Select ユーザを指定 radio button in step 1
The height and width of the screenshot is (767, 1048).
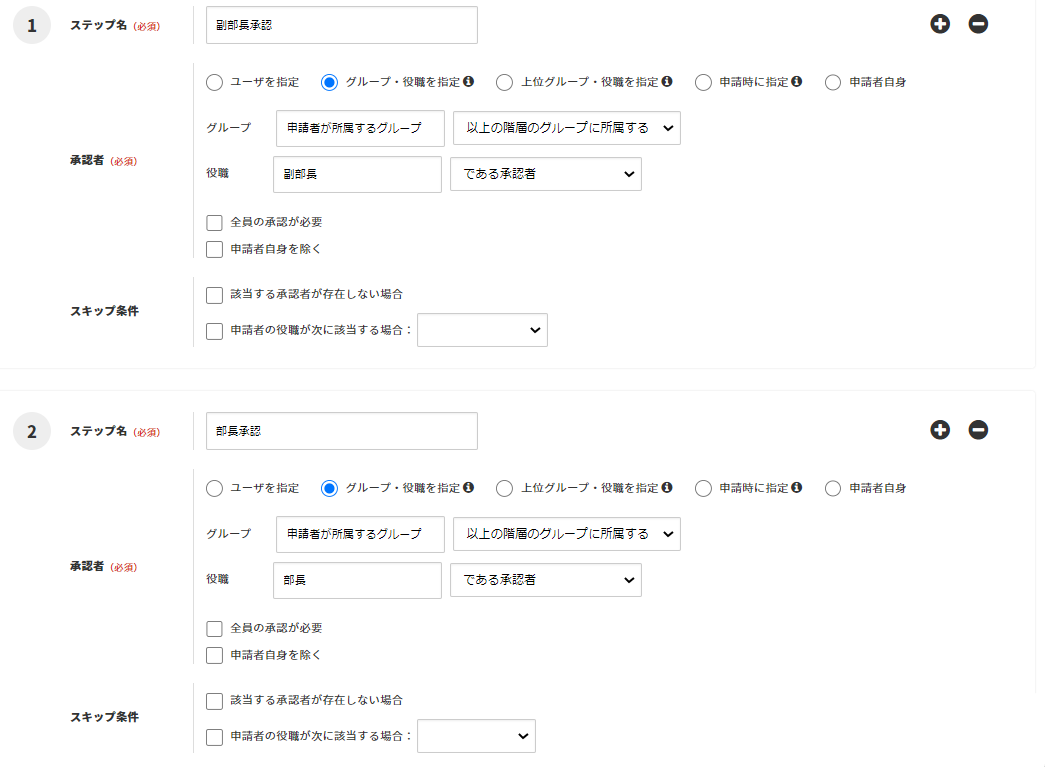(x=214, y=82)
